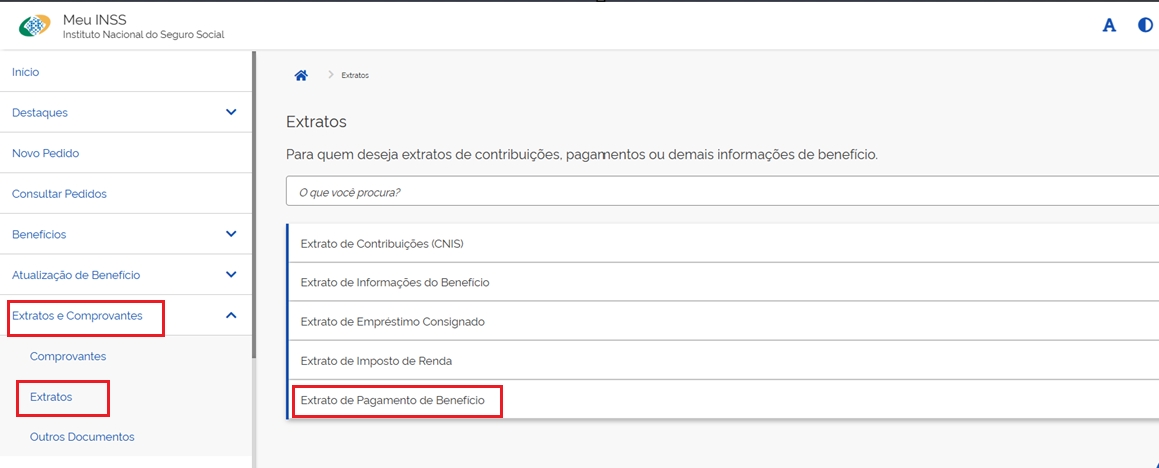Open Extrato de Empréstimo Consignado
The image size is (1159, 468).
tap(722, 322)
